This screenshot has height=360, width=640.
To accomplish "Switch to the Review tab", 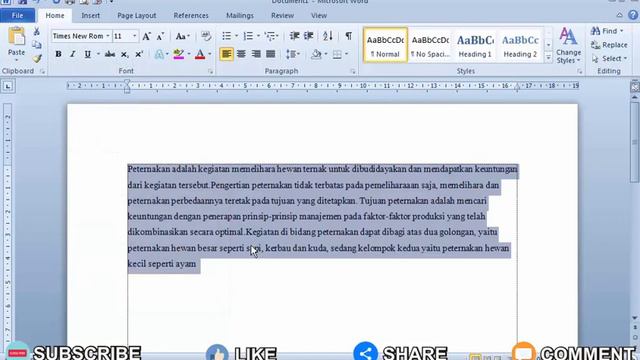I will (x=282, y=16).
